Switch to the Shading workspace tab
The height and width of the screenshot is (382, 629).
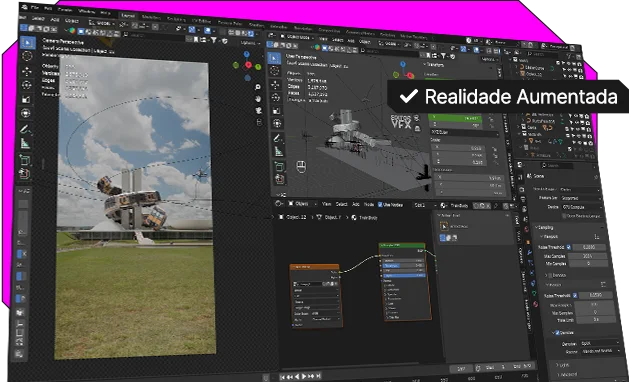[257, 25]
